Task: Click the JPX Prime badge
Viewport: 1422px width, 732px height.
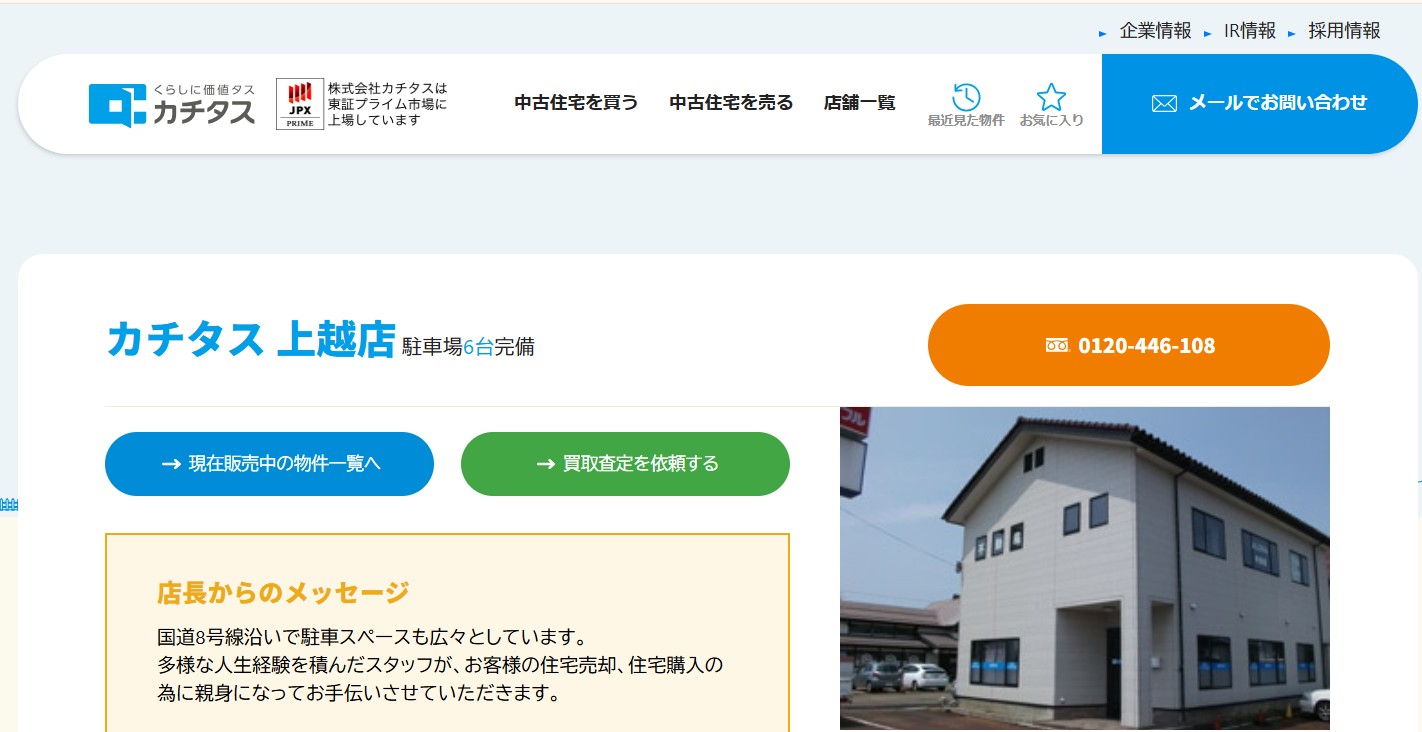Action: pyautogui.click(x=300, y=104)
